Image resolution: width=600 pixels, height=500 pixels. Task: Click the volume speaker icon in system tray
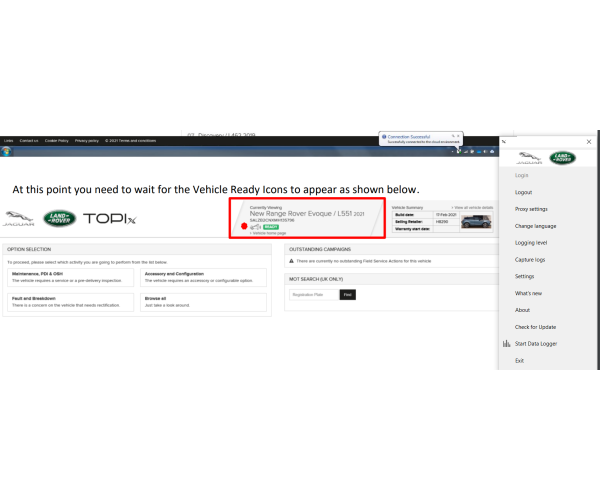485,152
